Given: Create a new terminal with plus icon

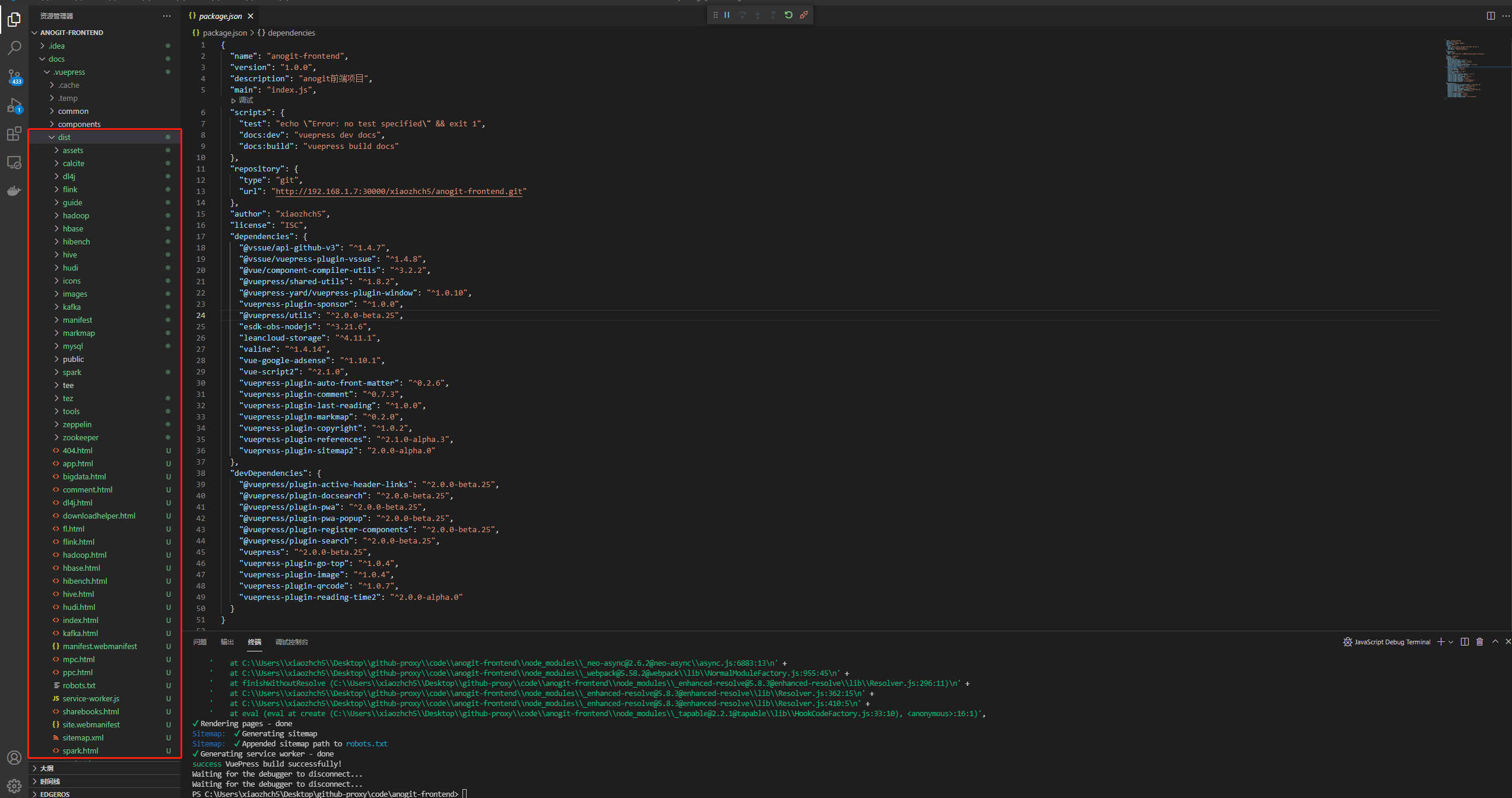Looking at the screenshot, I should point(1441,642).
